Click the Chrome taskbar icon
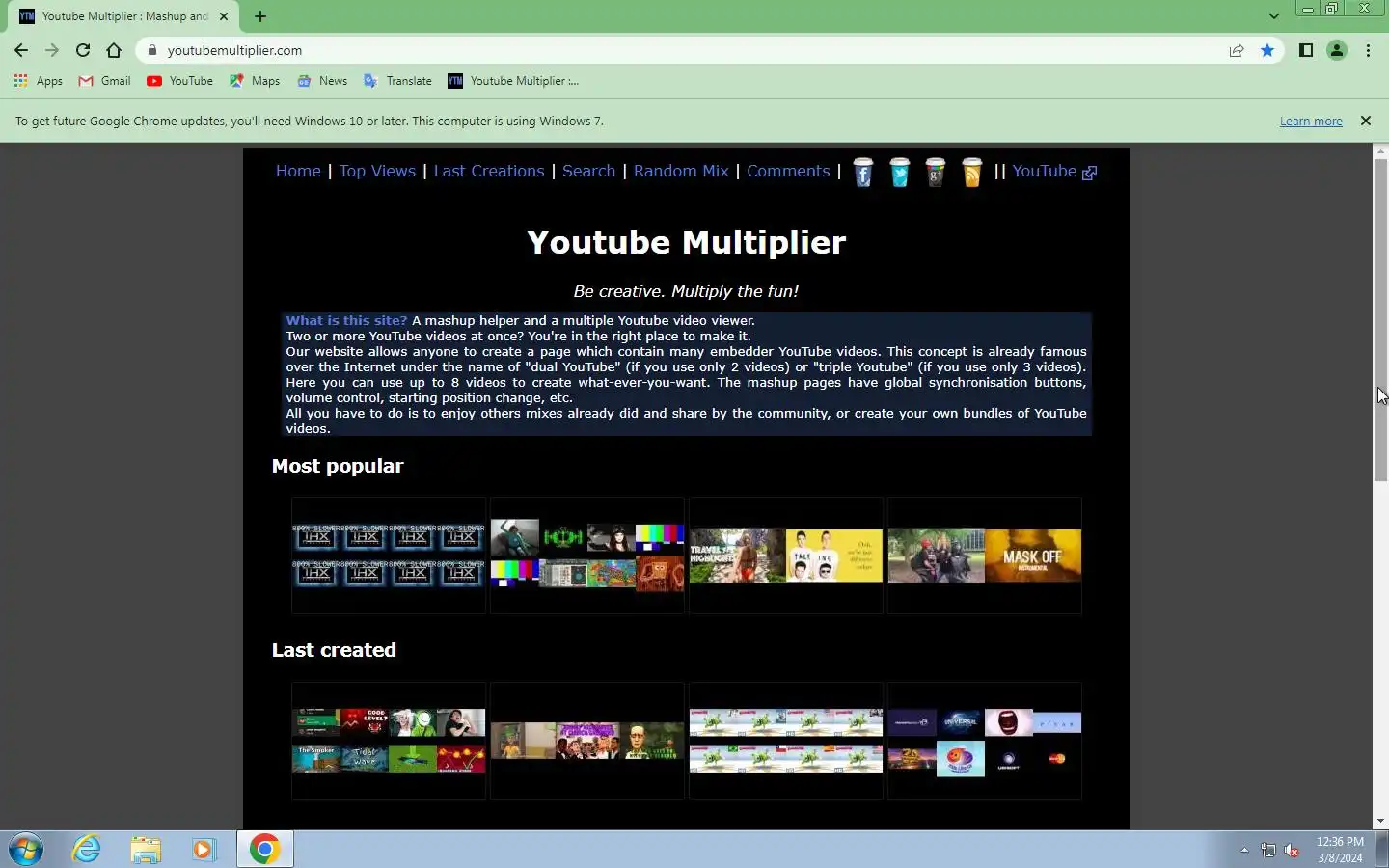1389x868 pixels. [264, 850]
